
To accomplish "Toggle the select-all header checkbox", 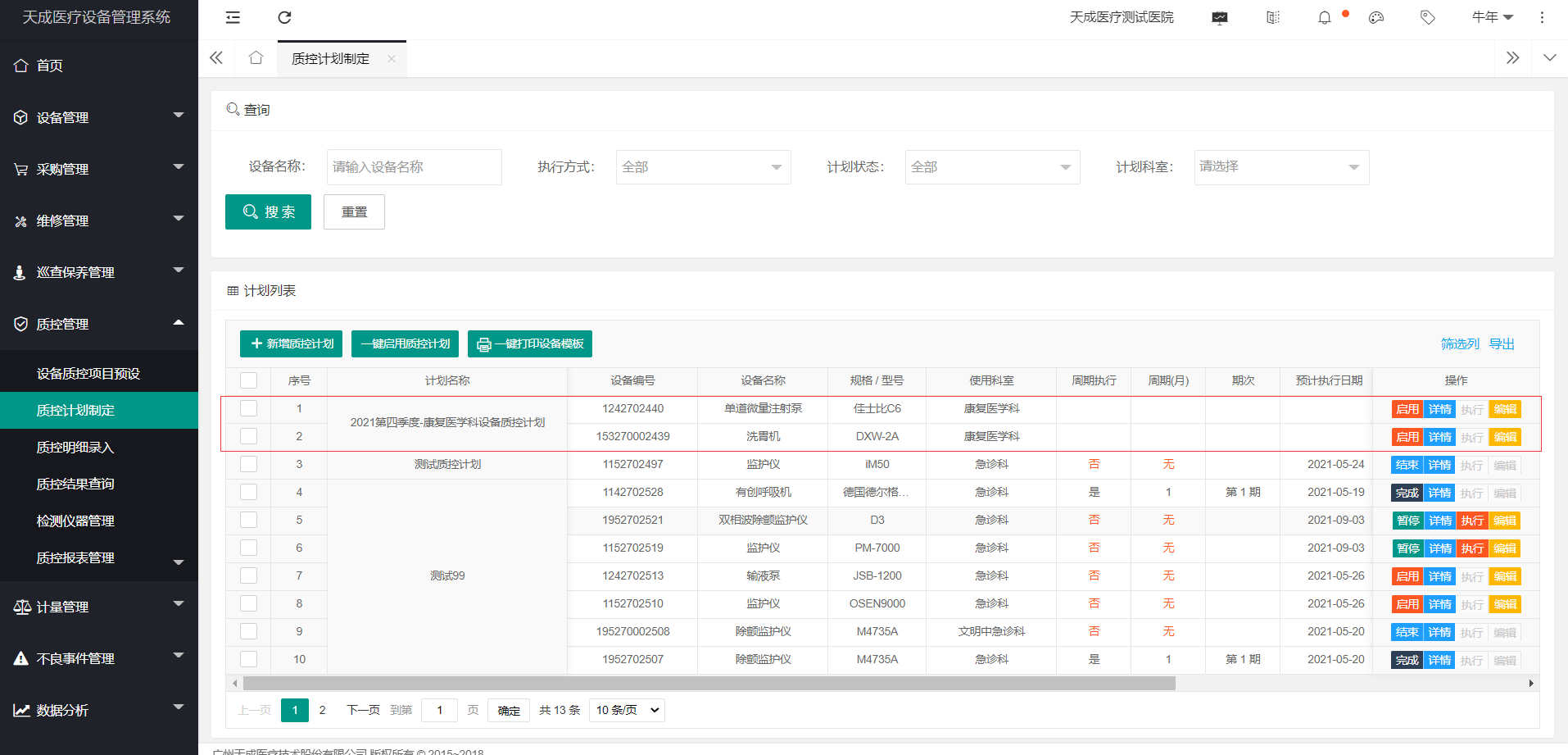I will coord(249,380).
